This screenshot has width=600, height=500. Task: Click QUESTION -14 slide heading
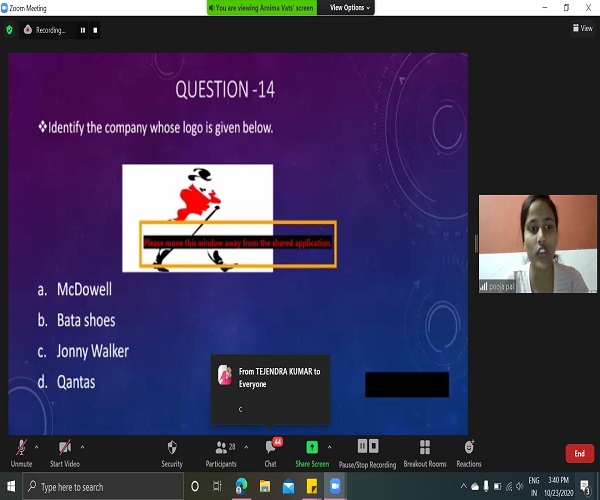(x=225, y=90)
